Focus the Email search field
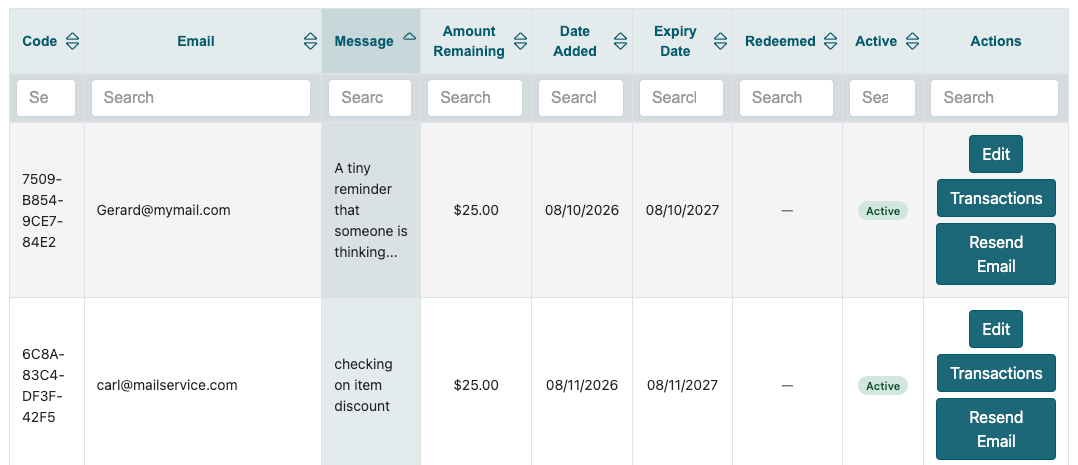Viewport: 1078px width, 465px height. tap(201, 98)
